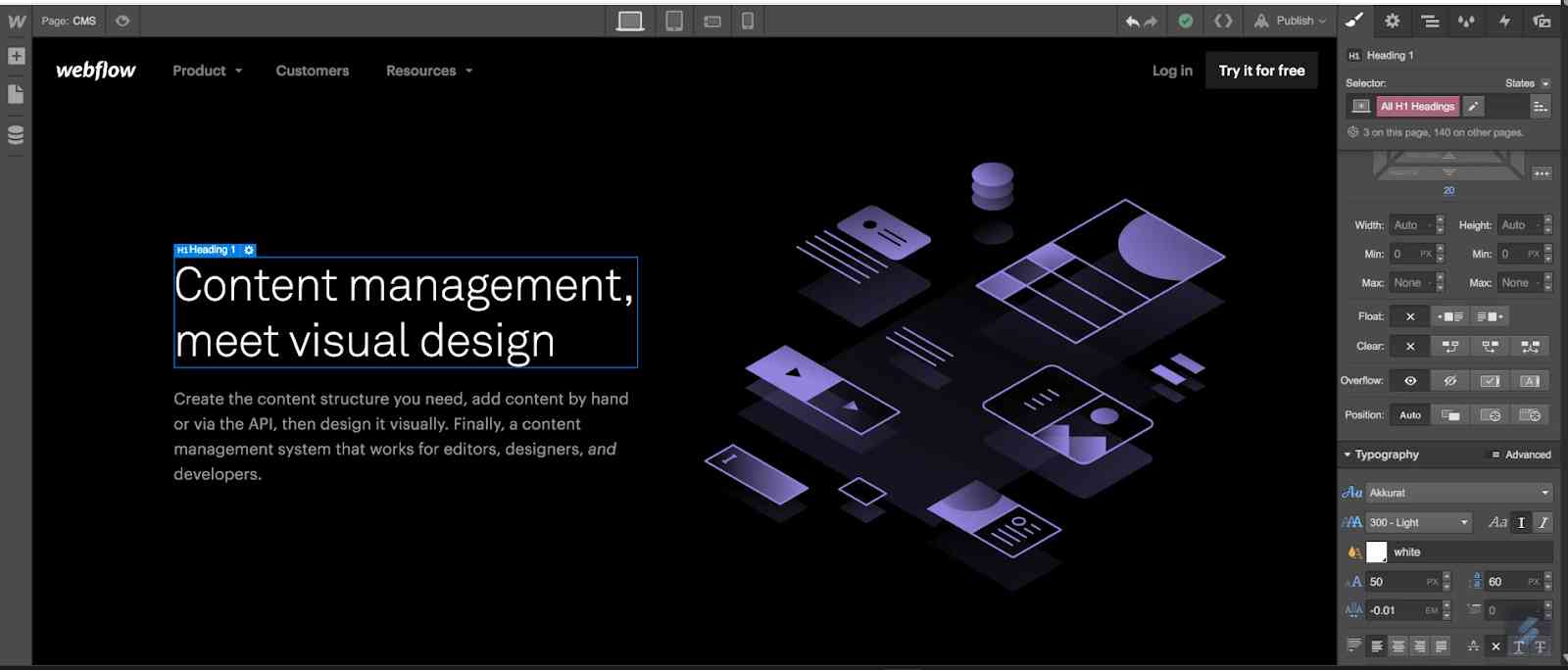Open the Interactions lightning tab
Viewport: 1568px width, 670px height.
[1504, 21]
